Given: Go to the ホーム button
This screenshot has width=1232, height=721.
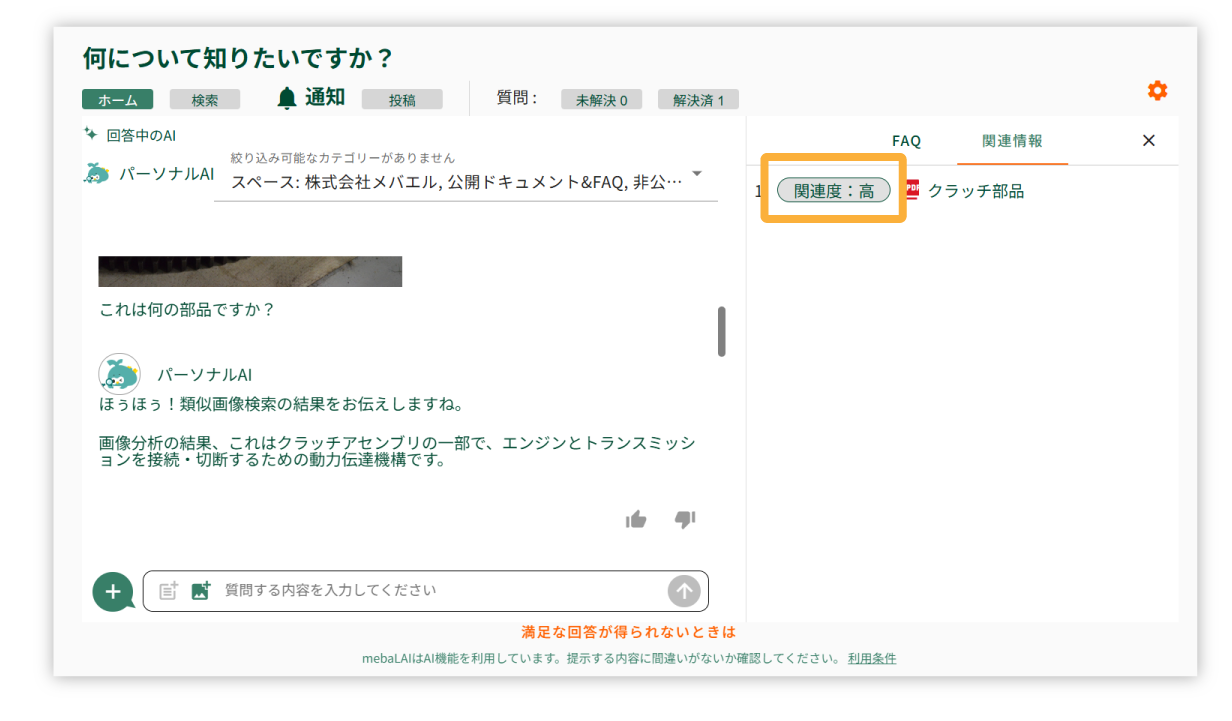Looking at the screenshot, I should [x=117, y=100].
